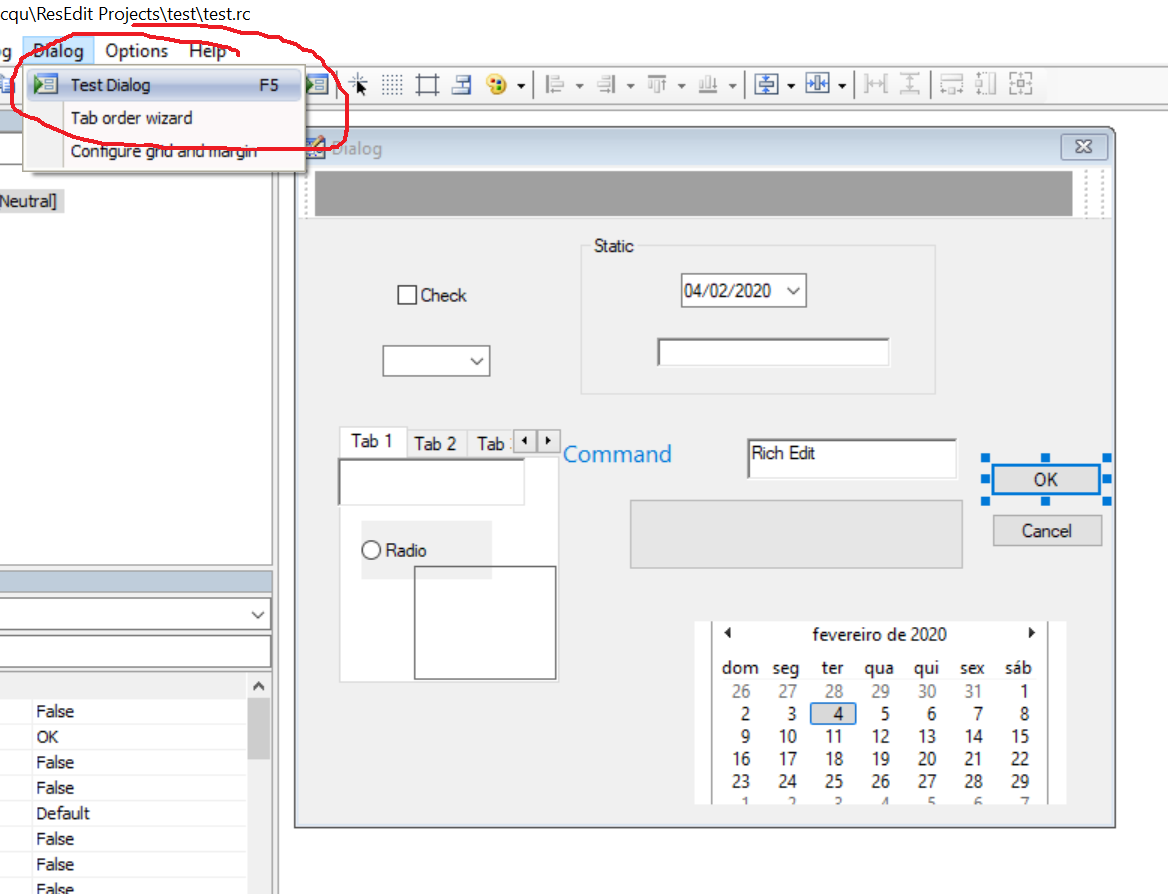Click the show margins frame icon
Screen dimensions: 1168x894
coord(427,85)
